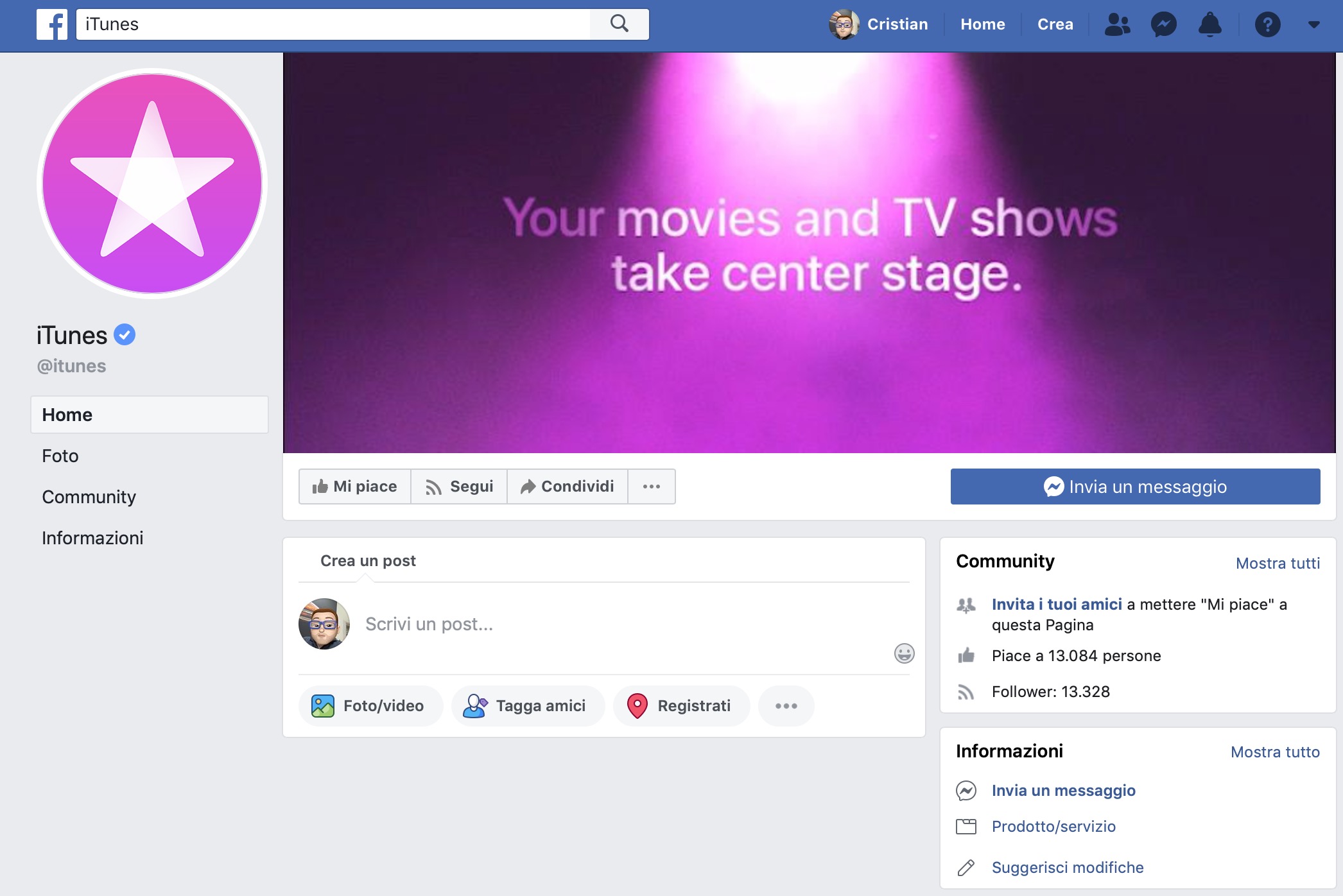Enable Tagga amici in the post composer
The height and width of the screenshot is (896, 1343).
(528, 705)
